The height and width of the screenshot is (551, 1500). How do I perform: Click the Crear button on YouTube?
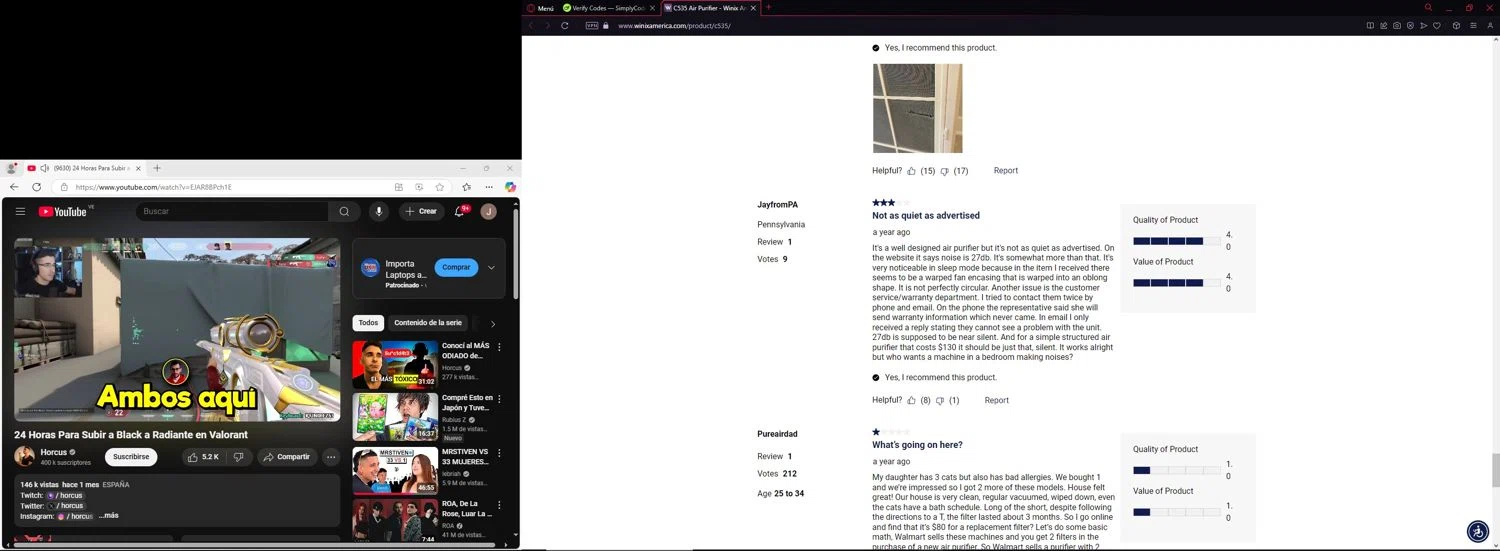pos(422,211)
